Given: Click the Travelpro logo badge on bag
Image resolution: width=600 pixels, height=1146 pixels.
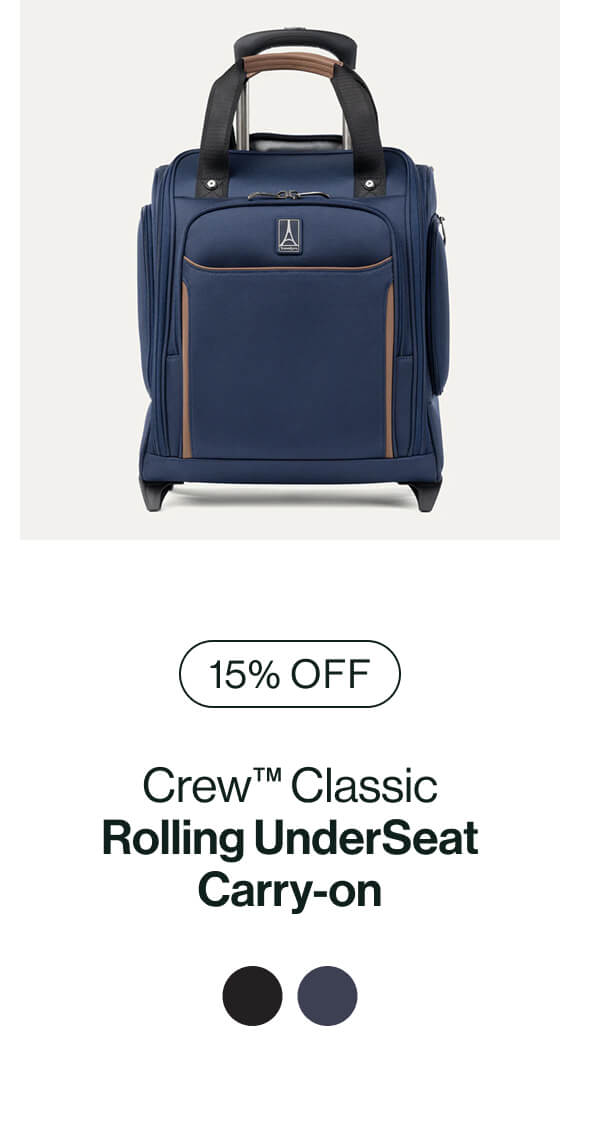Looking at the screenshot, I should (x=289, y=236).
